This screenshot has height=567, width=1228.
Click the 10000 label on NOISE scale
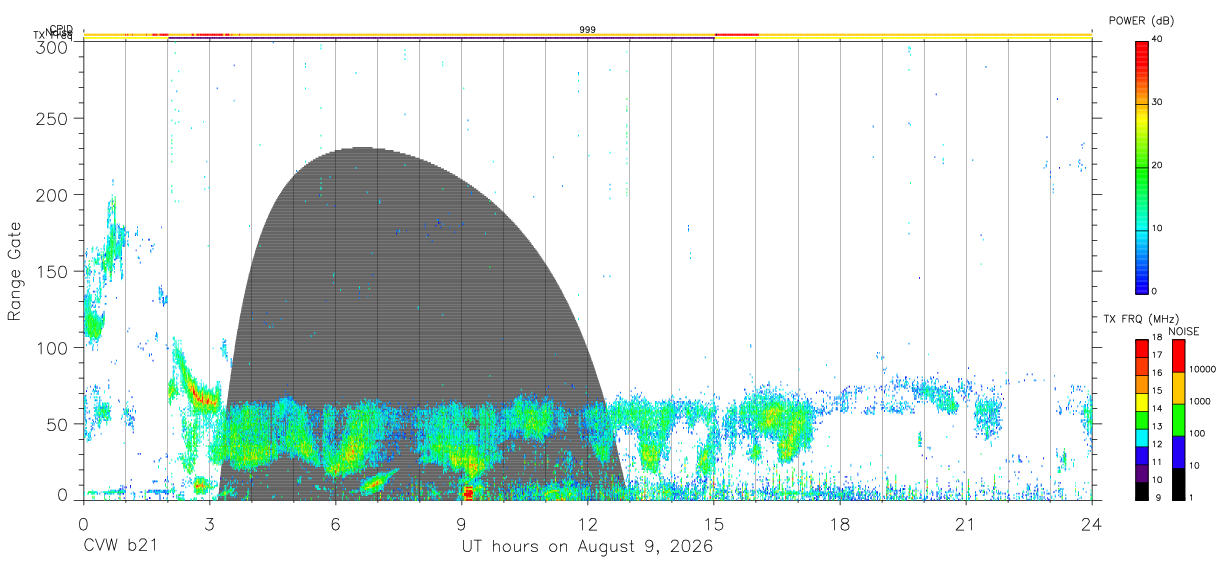click(1202, 370)
